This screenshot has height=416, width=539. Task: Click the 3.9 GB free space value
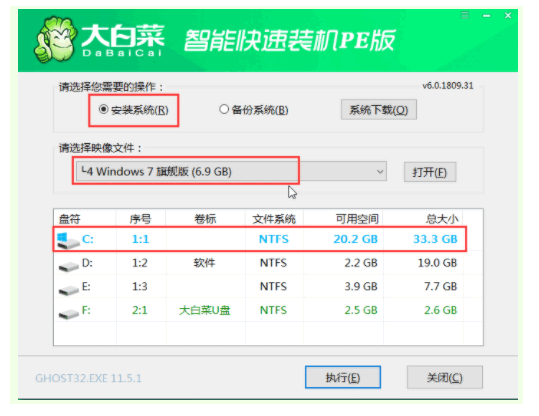pyautogui.click(x=361, y=286)
